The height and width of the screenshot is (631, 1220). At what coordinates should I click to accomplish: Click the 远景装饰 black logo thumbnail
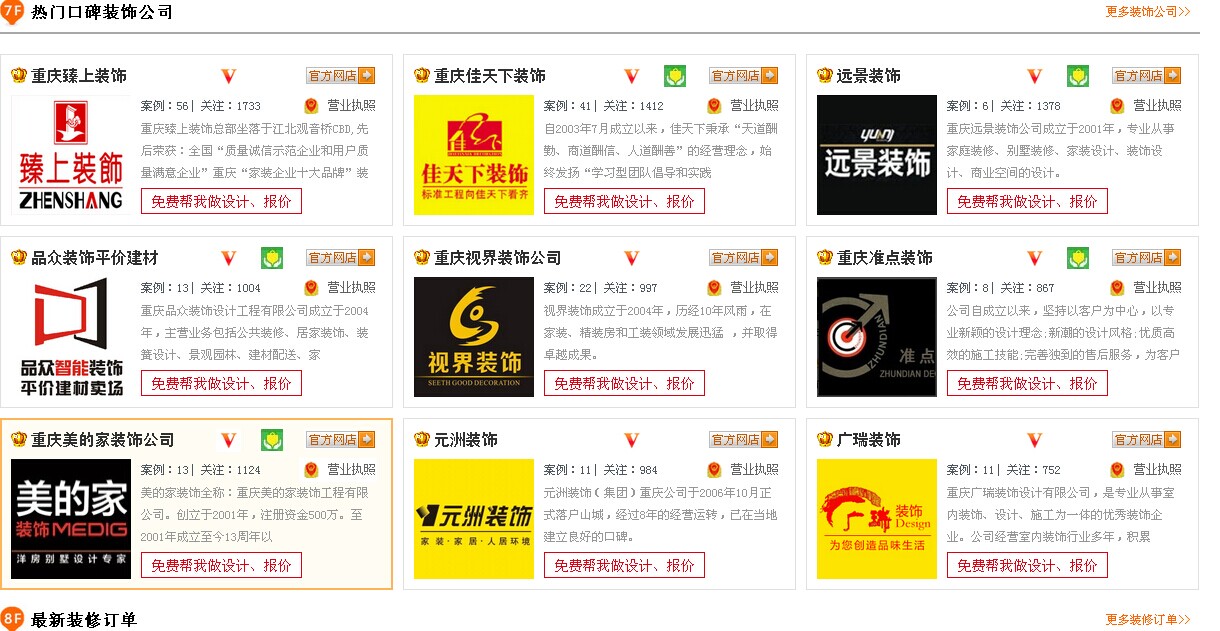point(877,155)
